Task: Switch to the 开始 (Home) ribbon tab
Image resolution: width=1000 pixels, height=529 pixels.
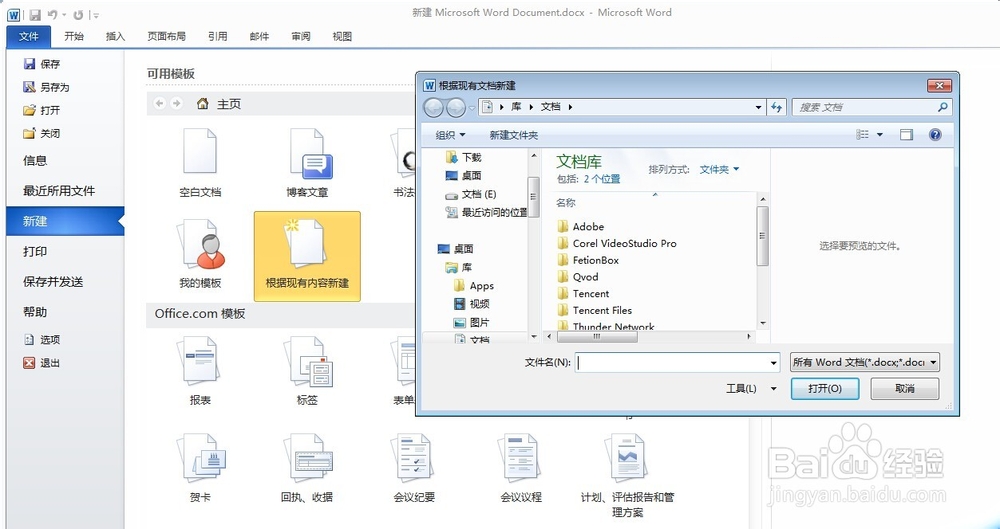Action: tap(74, 36)
